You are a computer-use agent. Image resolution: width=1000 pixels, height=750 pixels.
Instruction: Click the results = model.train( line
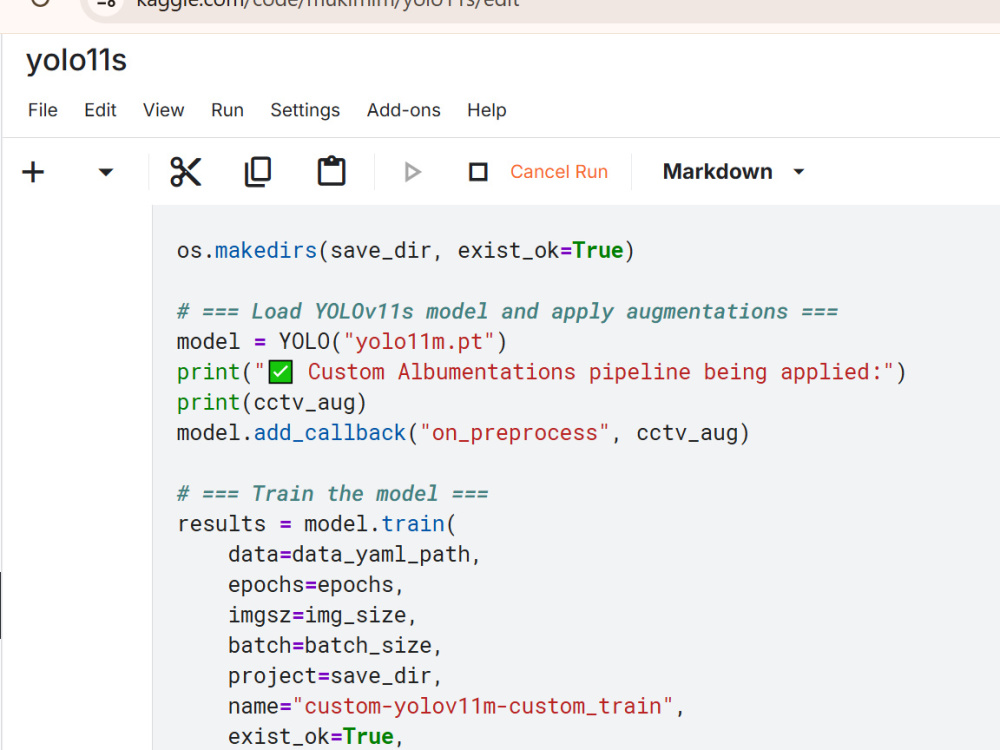tap(316, 524)
